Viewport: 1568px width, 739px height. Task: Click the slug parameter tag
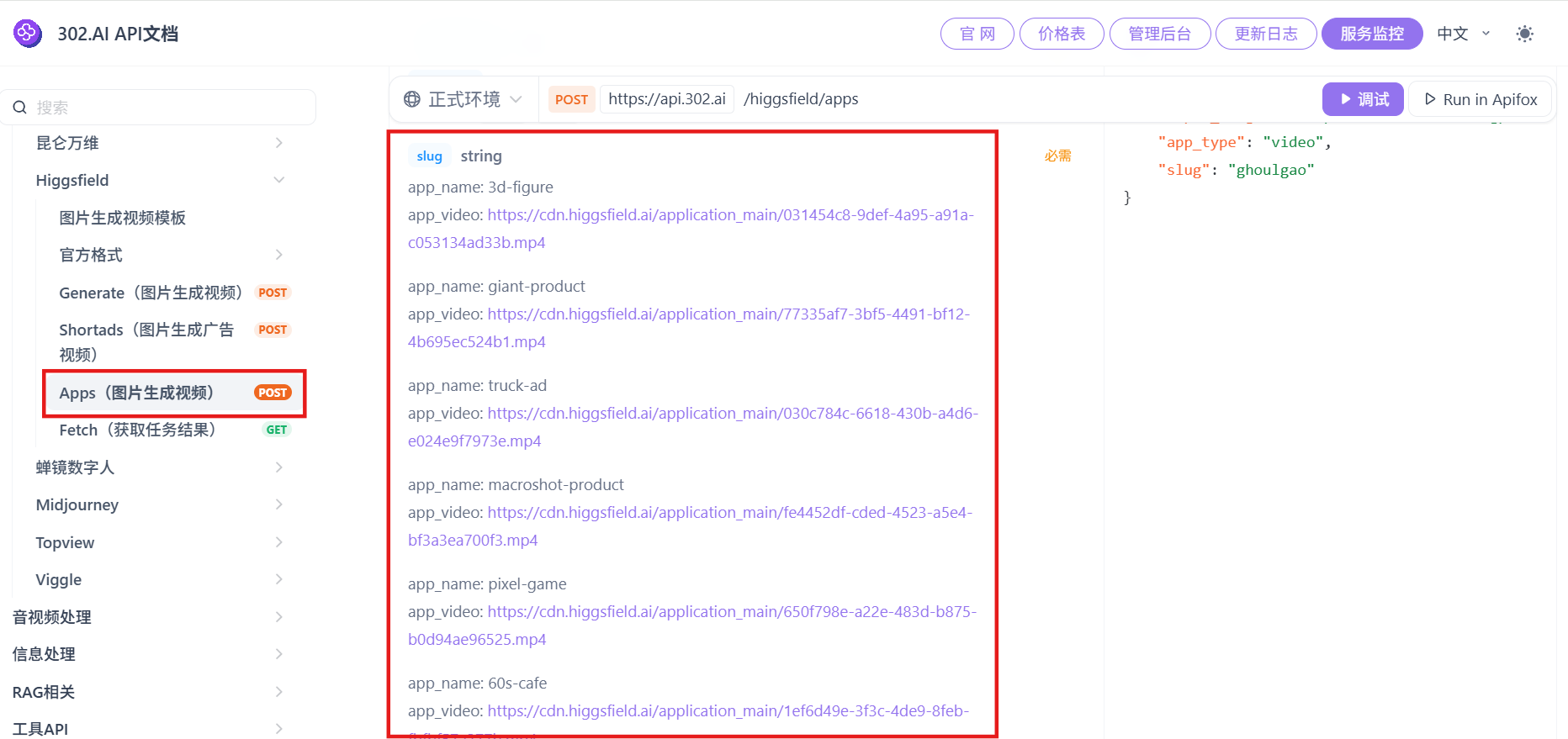(x=429, y=156)
